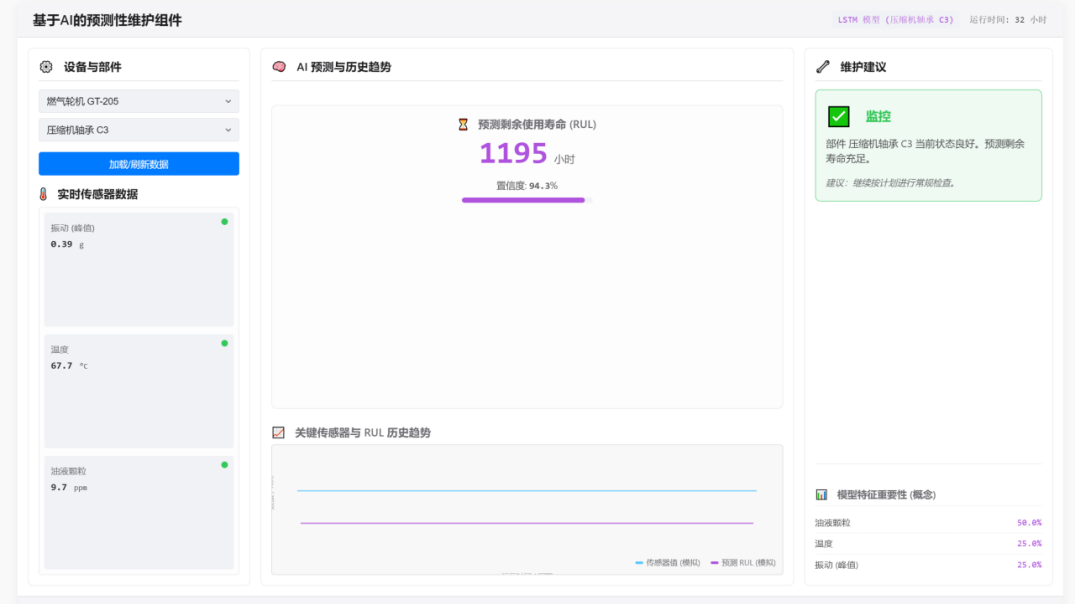Click the green status dot on 油液颗粒 card

224,465
